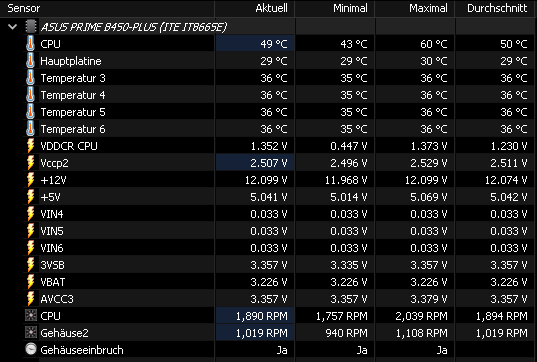Collapse the ASUS PRIME B450-PLUS sensor group

13,27
